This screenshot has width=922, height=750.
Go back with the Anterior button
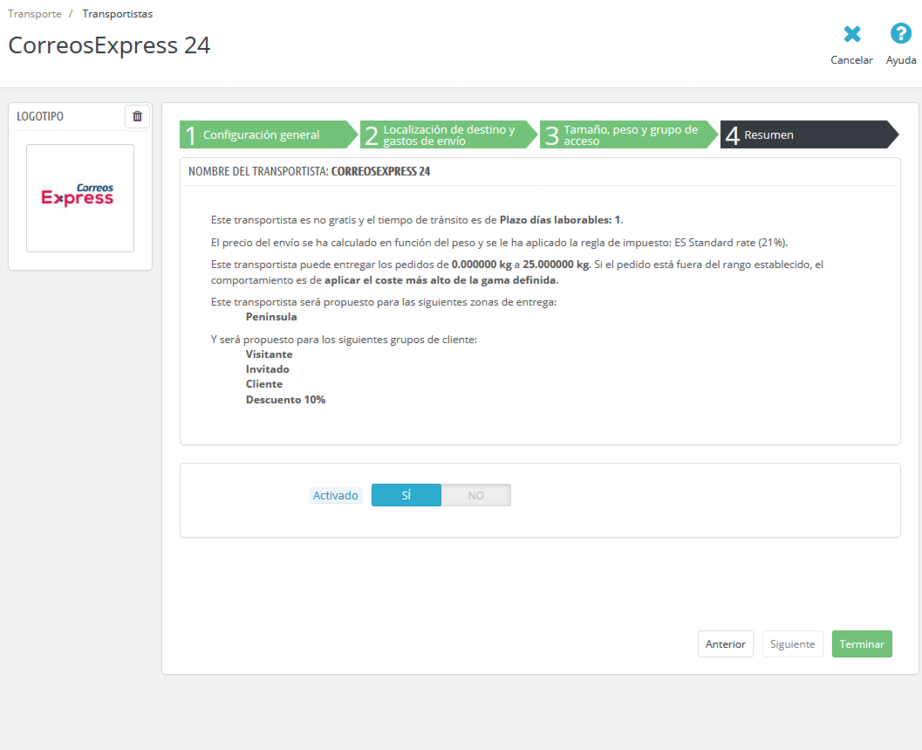[x=725, y=643]
